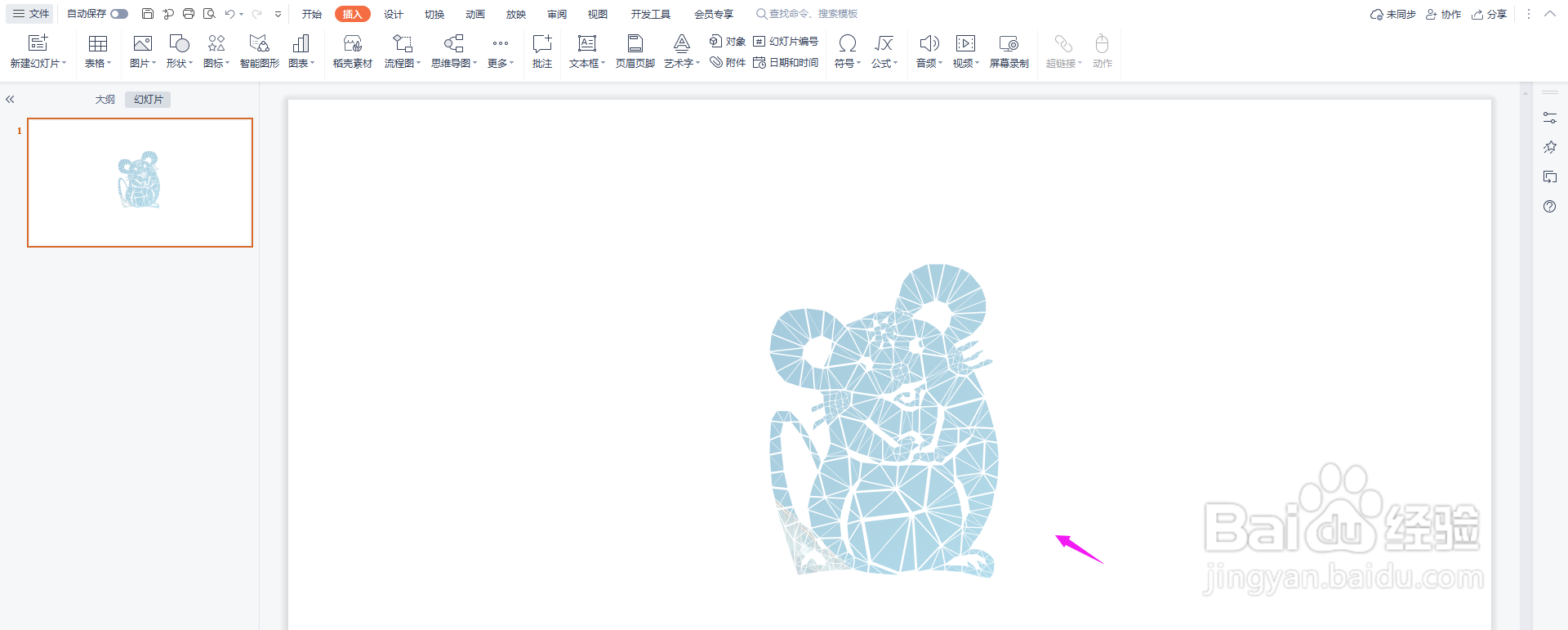Switch to the Slideshow (放映) tab
Viewport: 1568px width, 630px height.
(516, 14)
